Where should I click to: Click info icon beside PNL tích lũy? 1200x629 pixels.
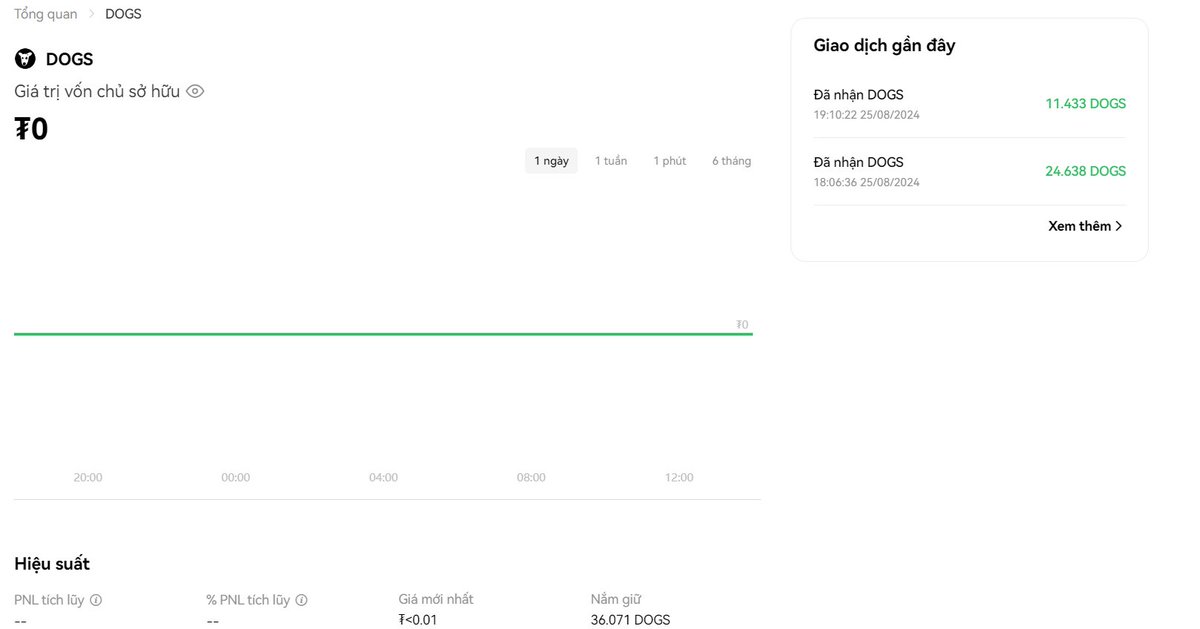click(x=96, y=600)
